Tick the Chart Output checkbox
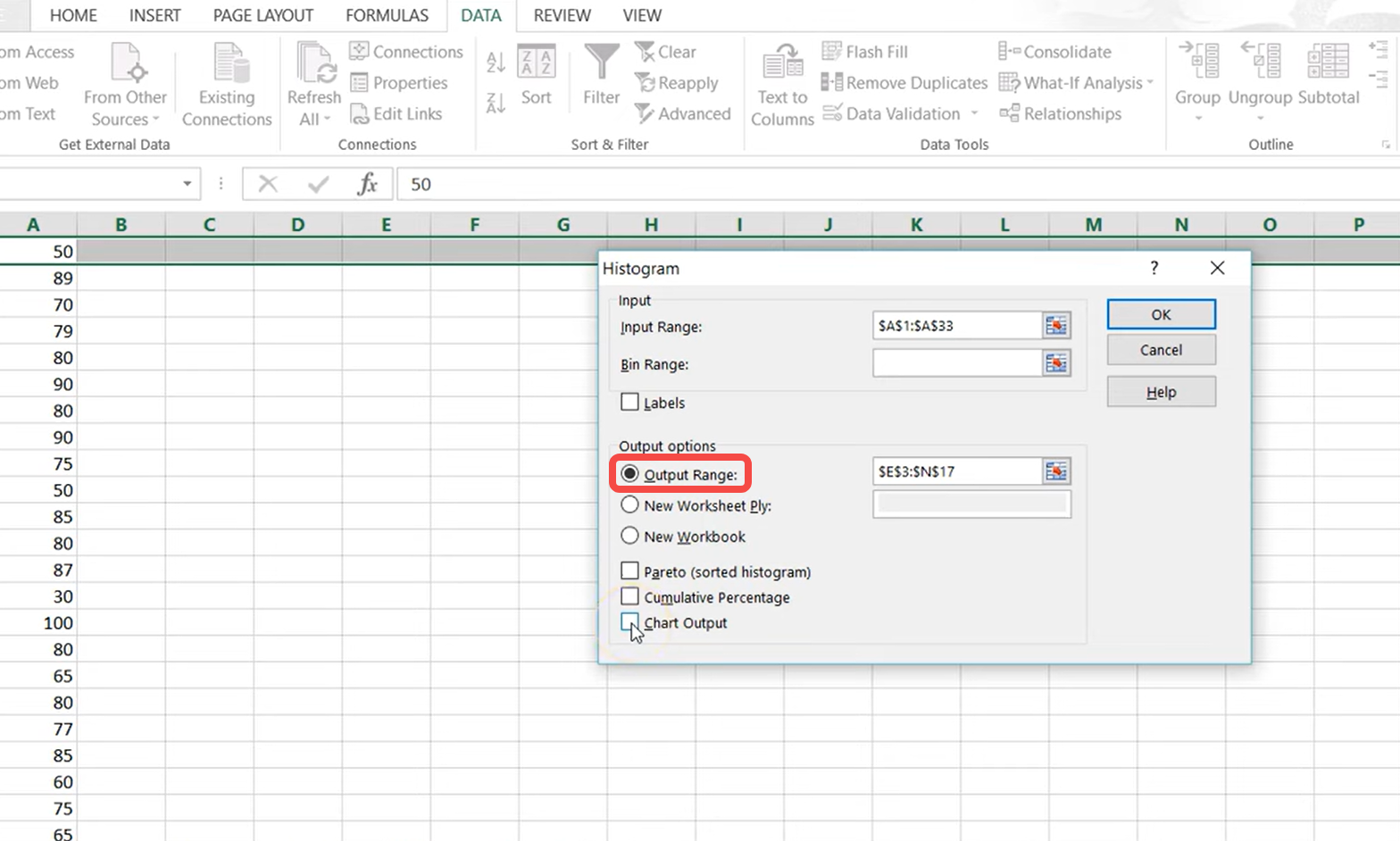This screenshot has height=841, width=1400. coord(629,621)
